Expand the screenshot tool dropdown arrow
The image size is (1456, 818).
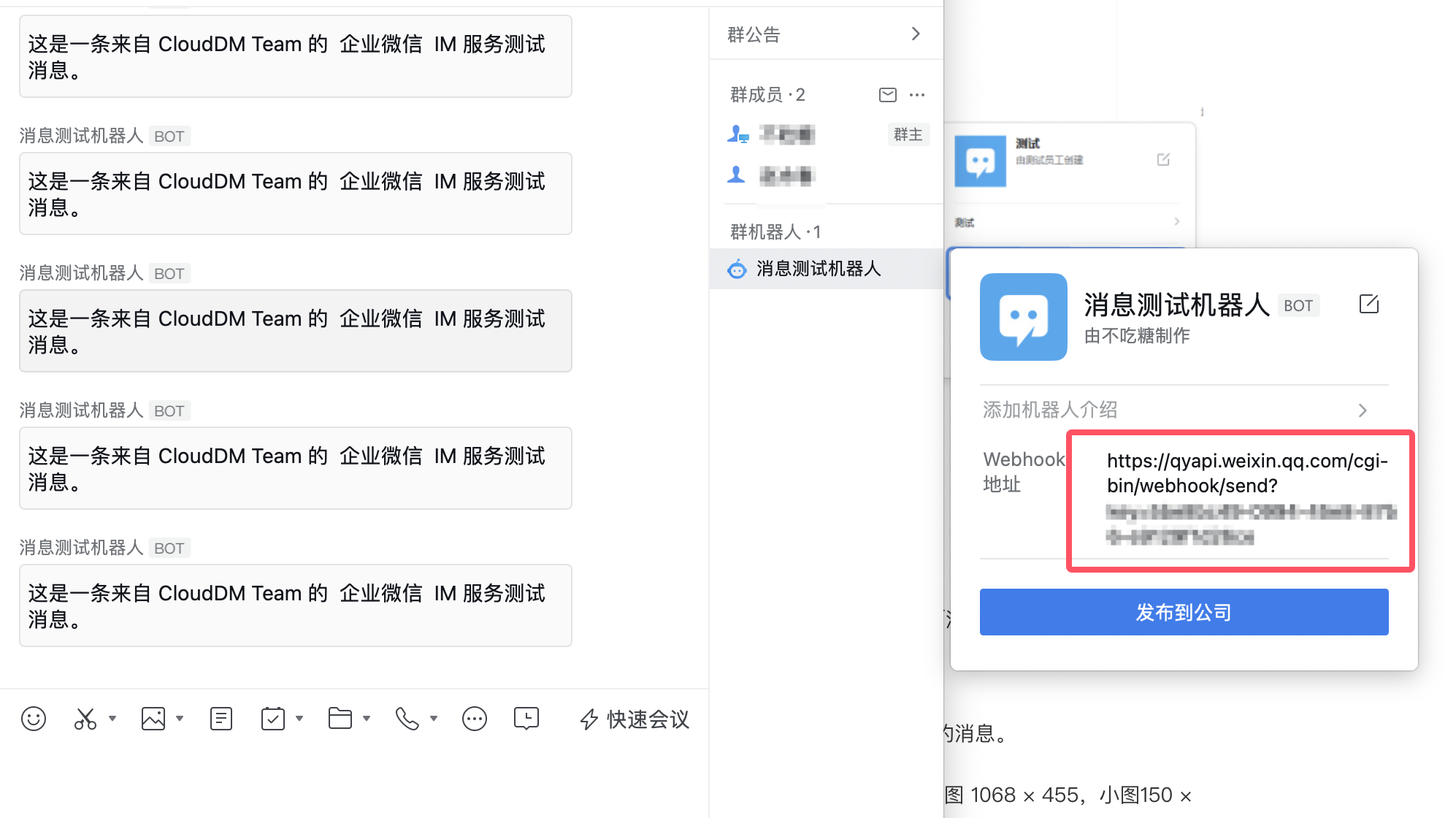112,719
